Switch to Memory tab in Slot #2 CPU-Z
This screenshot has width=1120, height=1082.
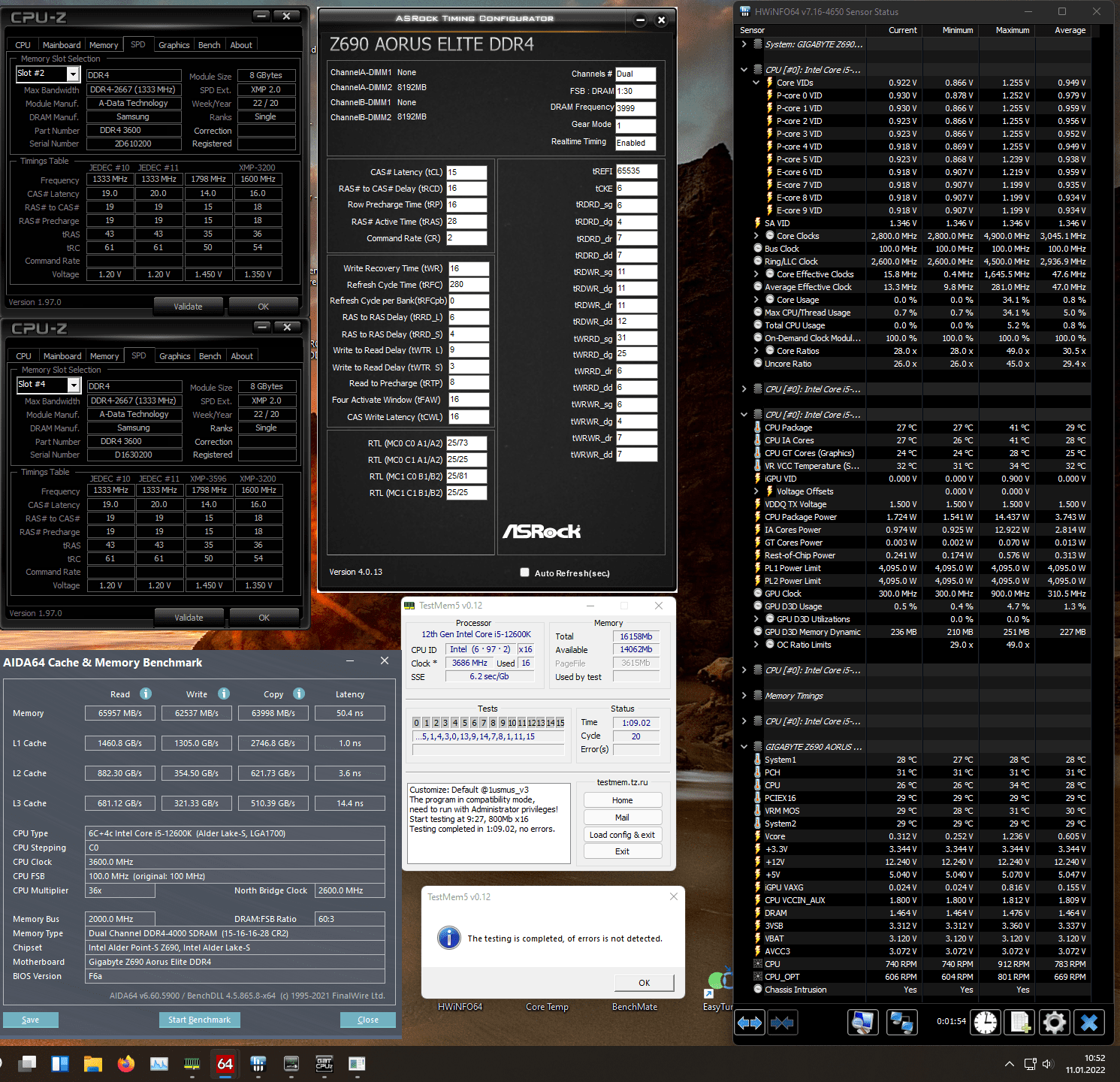[104, 45]
